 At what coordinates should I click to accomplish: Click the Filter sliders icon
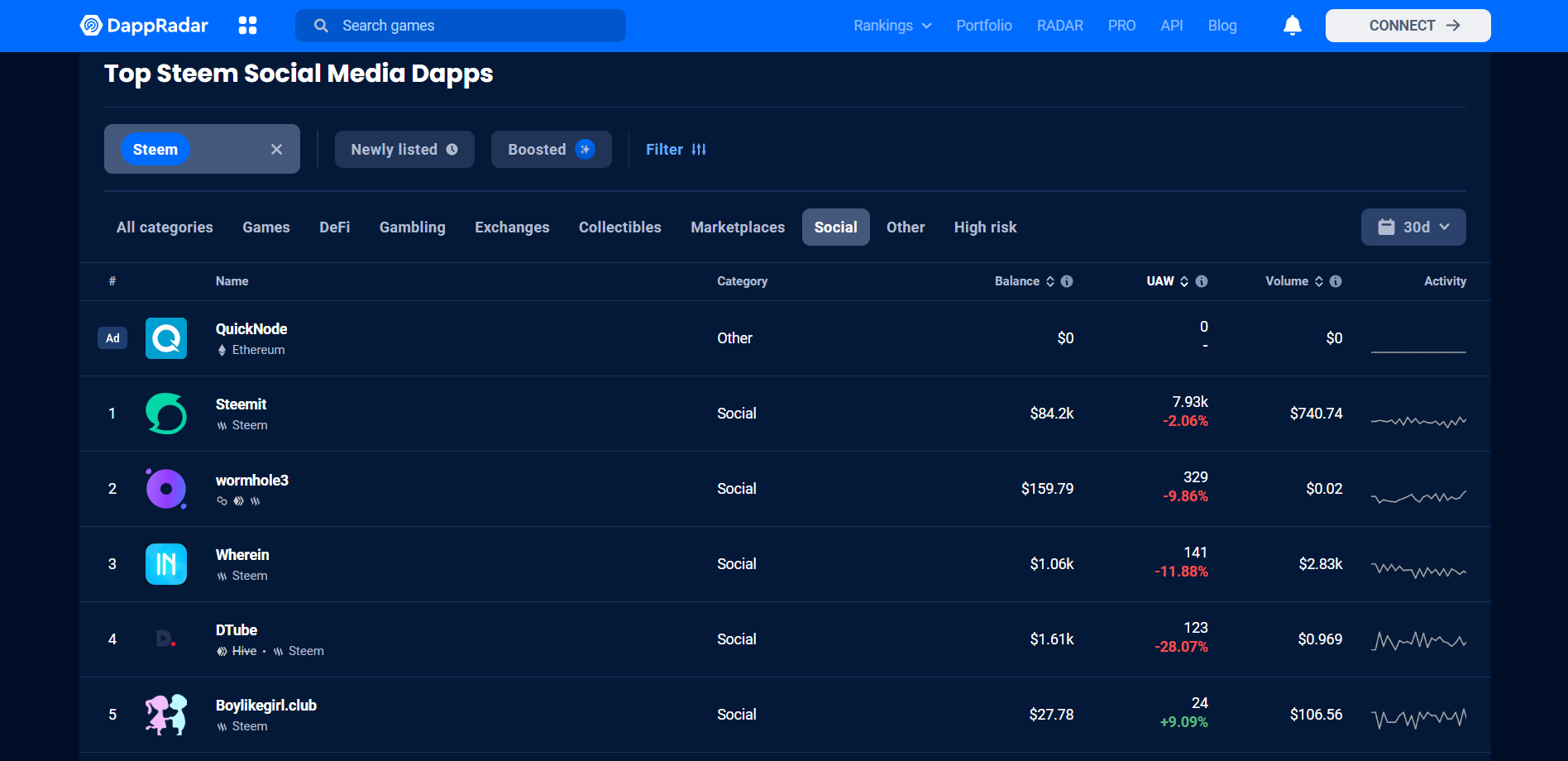pos(699,150)
